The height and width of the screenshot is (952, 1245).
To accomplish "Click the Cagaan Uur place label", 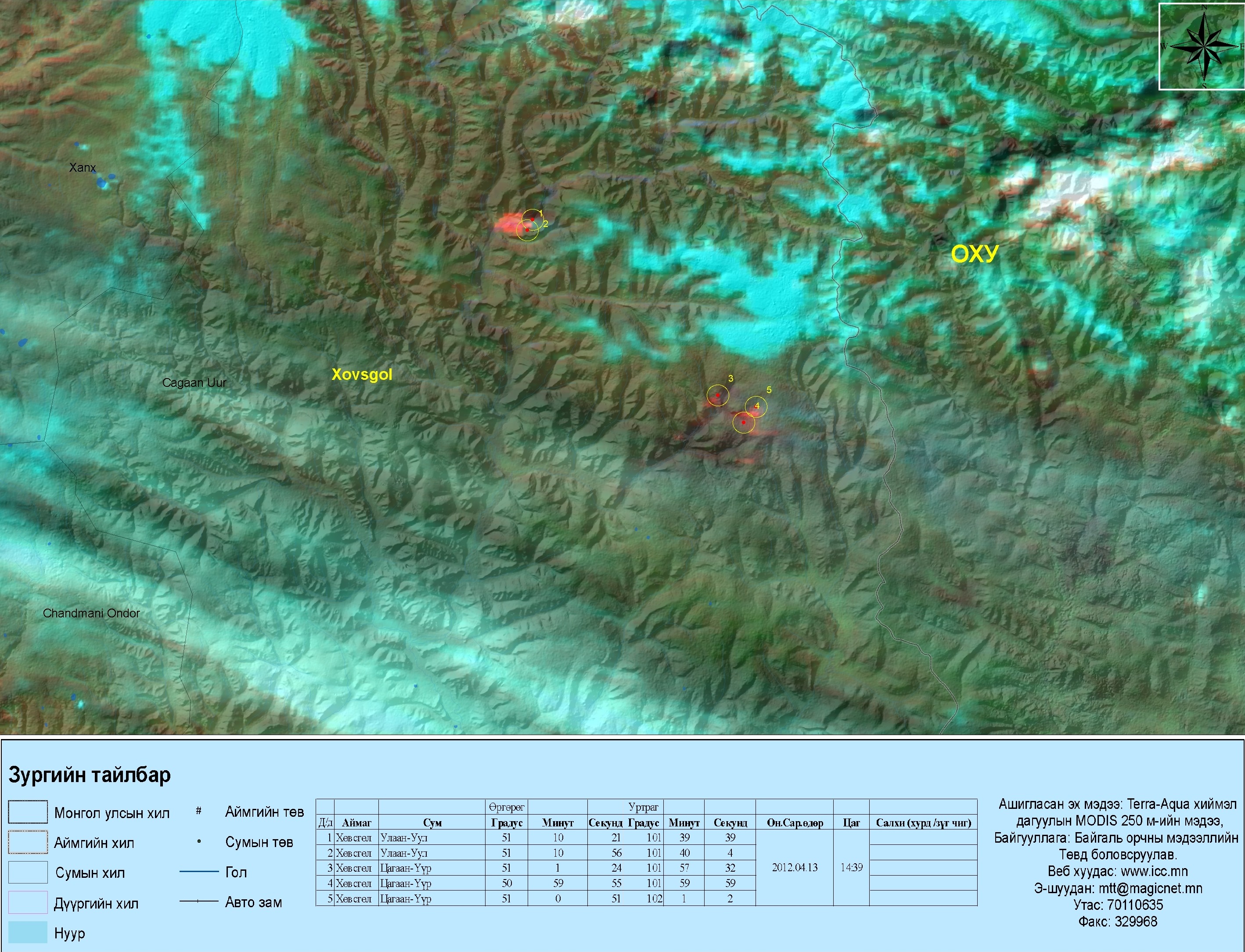I will (x=194, y=383).
